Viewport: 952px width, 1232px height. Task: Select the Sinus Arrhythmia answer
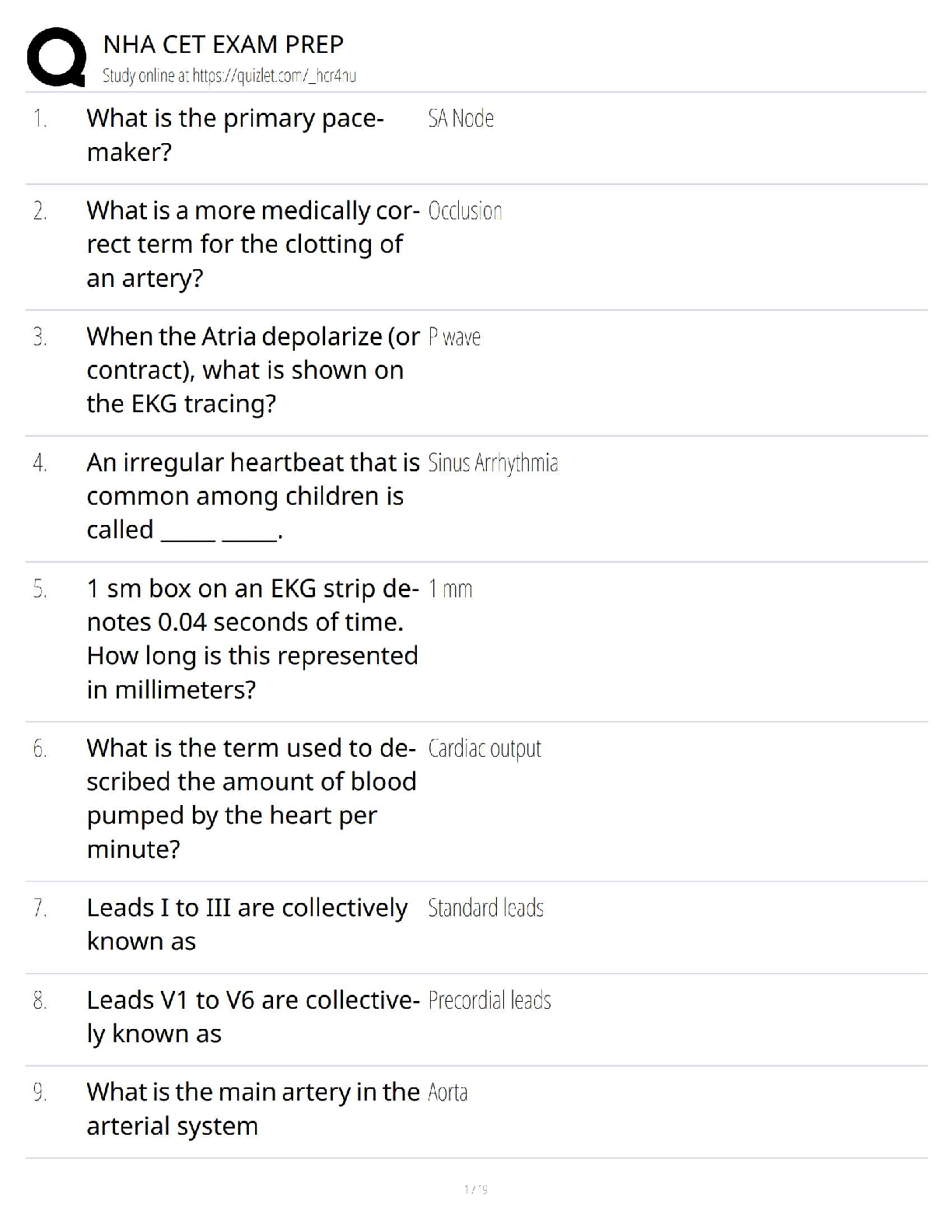point(493,463)
